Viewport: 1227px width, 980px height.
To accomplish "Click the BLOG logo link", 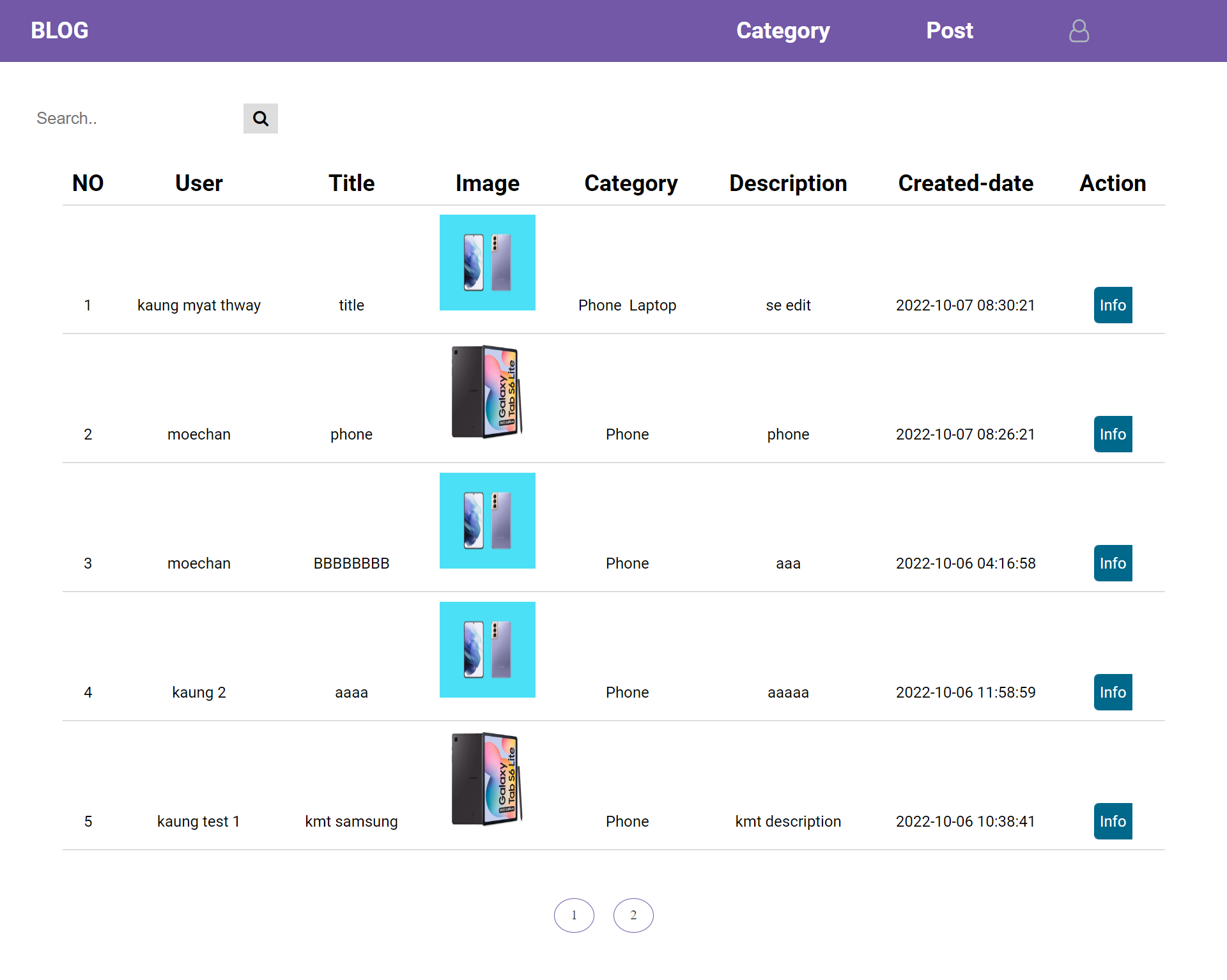I will pyautogui.click(x=59, y=30).
